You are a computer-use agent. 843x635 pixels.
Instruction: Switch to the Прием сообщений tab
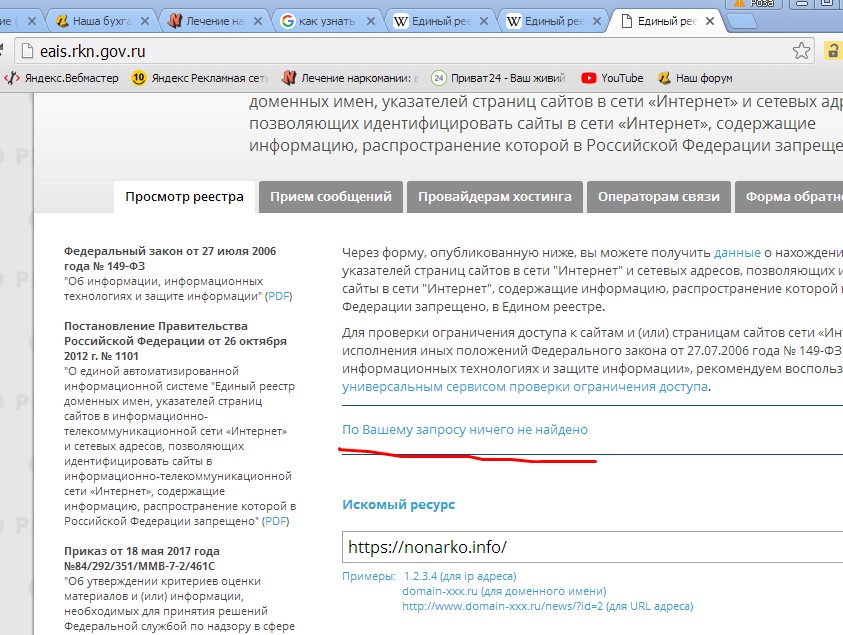click(x=331, y=196)
